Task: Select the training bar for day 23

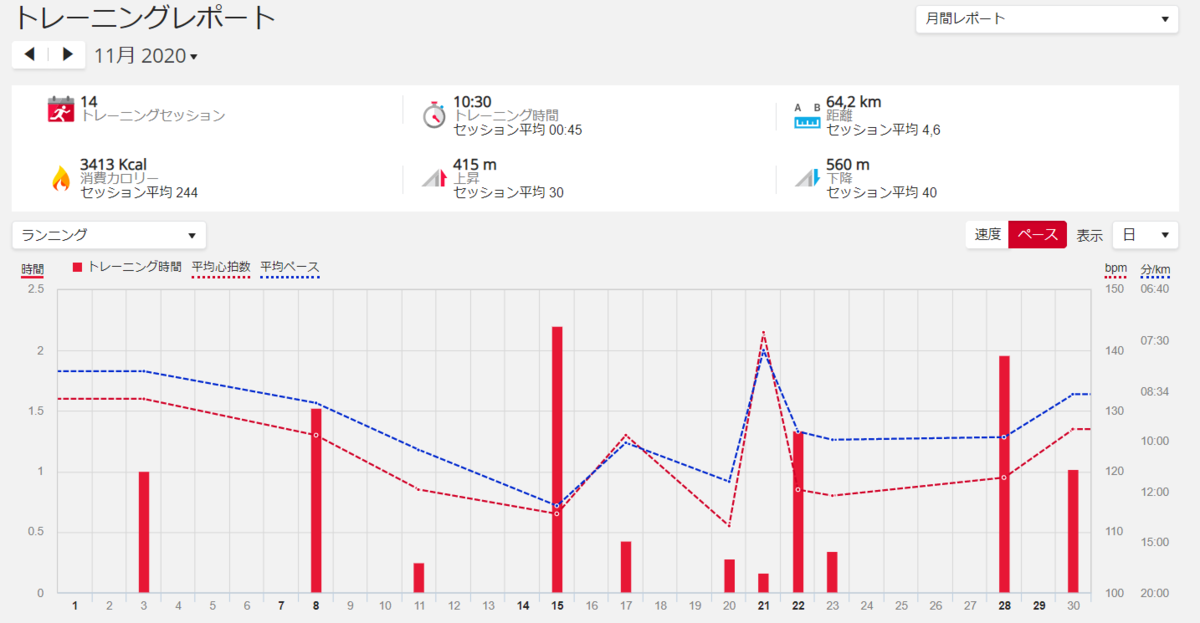Action: click(x=832, y=572)
